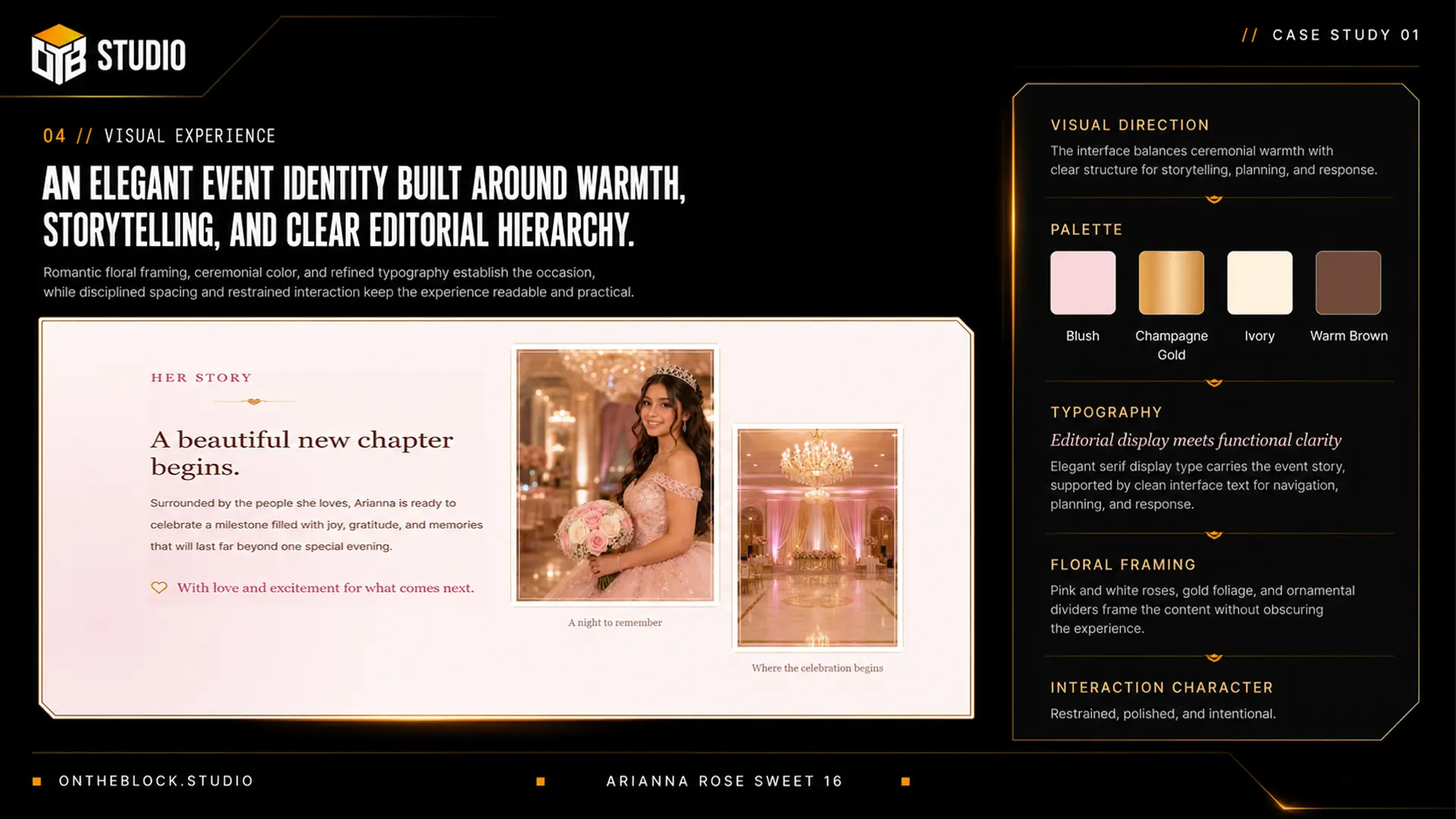Click 'Where the celebration begins' caption
Image resolution: width=1456 pixels, height=819 pixels.
coord(817,668)
